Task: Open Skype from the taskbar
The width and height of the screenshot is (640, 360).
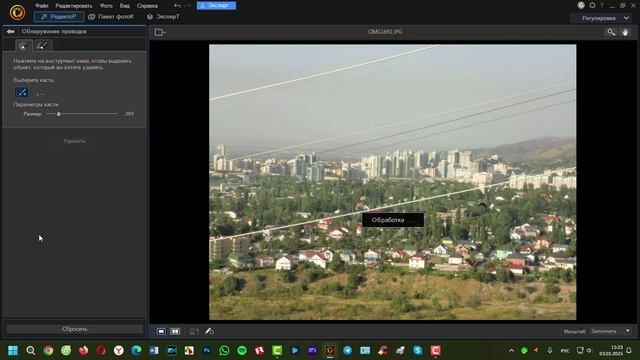Action: tap(418, 351)
